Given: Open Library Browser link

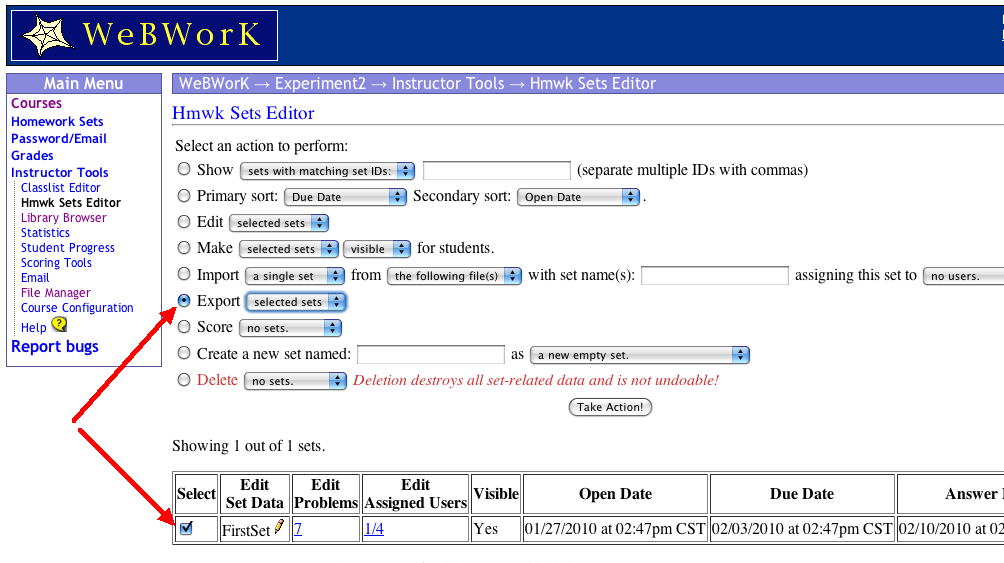Looking at the screenshot, I should coord(63,218).
